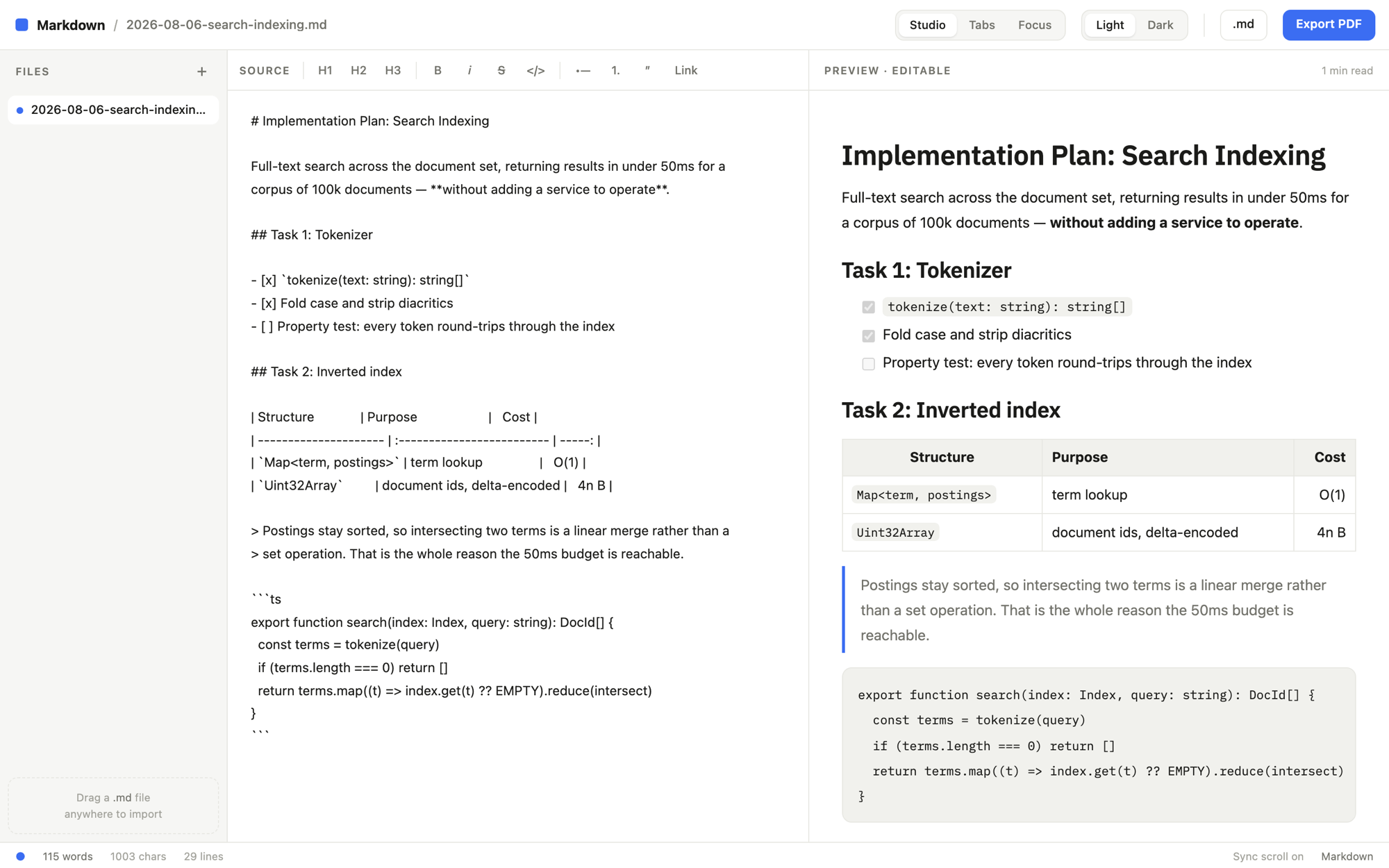
Task: Select the Dark theme
Action: (1160, 25)
